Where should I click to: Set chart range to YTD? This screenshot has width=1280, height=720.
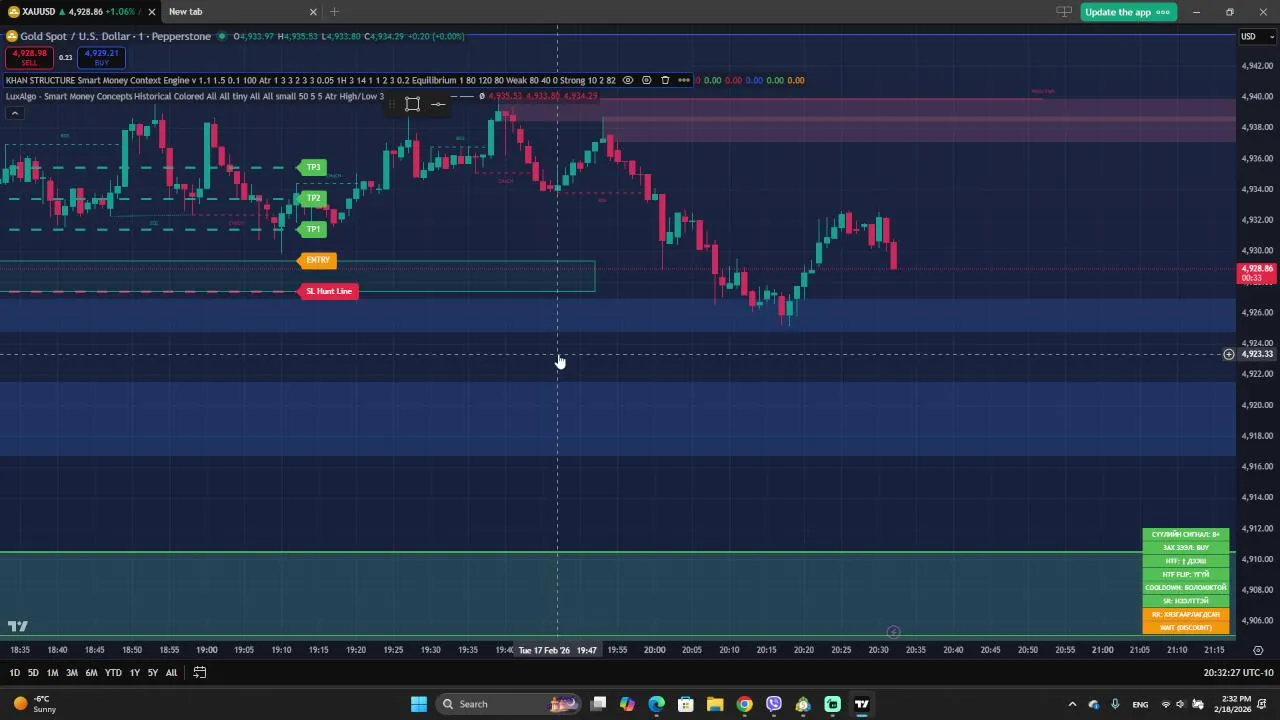(113, 673)
